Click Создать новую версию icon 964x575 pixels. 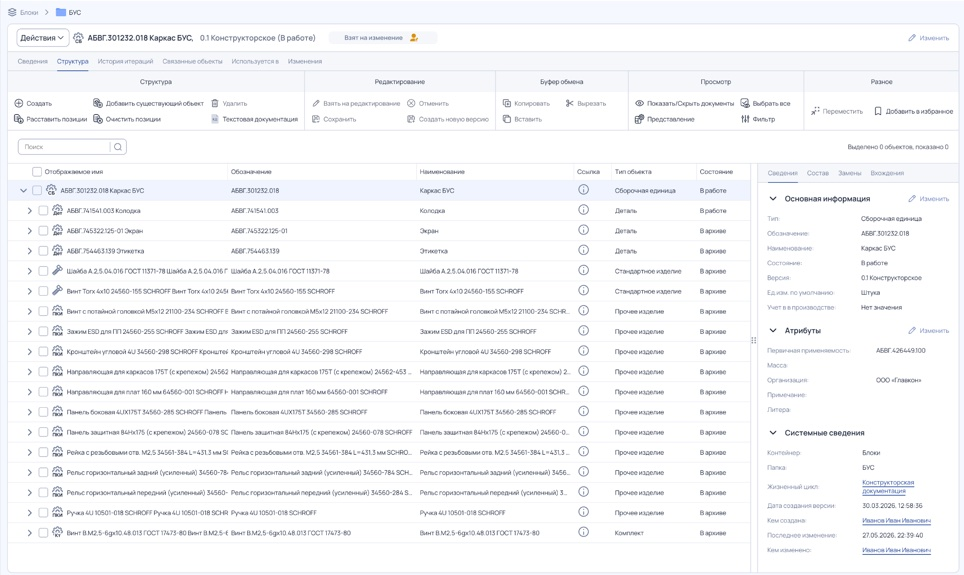click(x=411, y=119)
